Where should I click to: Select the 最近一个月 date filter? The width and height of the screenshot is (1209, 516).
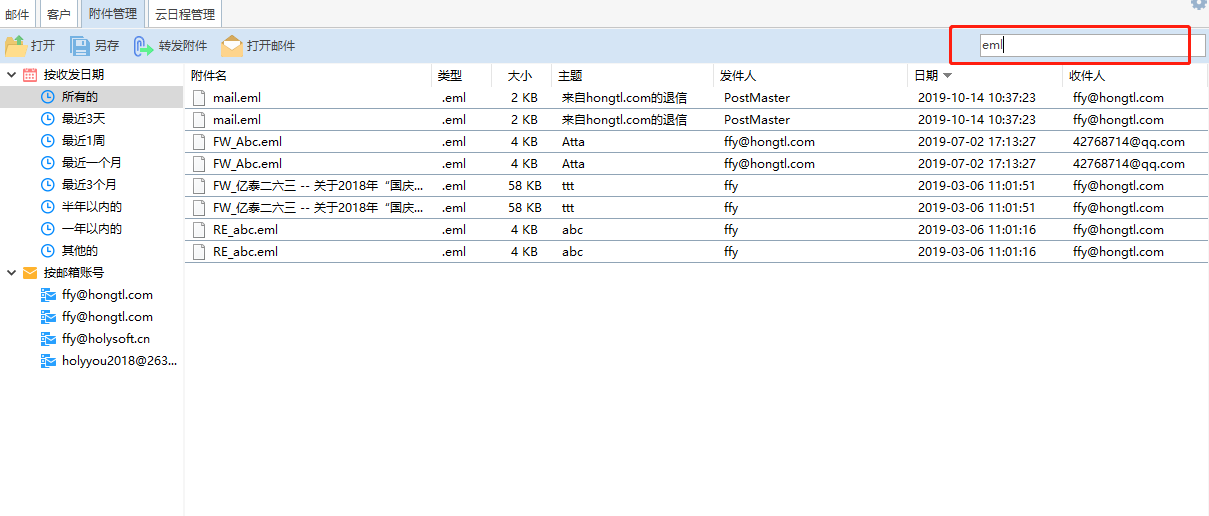[x=91, y=163]
